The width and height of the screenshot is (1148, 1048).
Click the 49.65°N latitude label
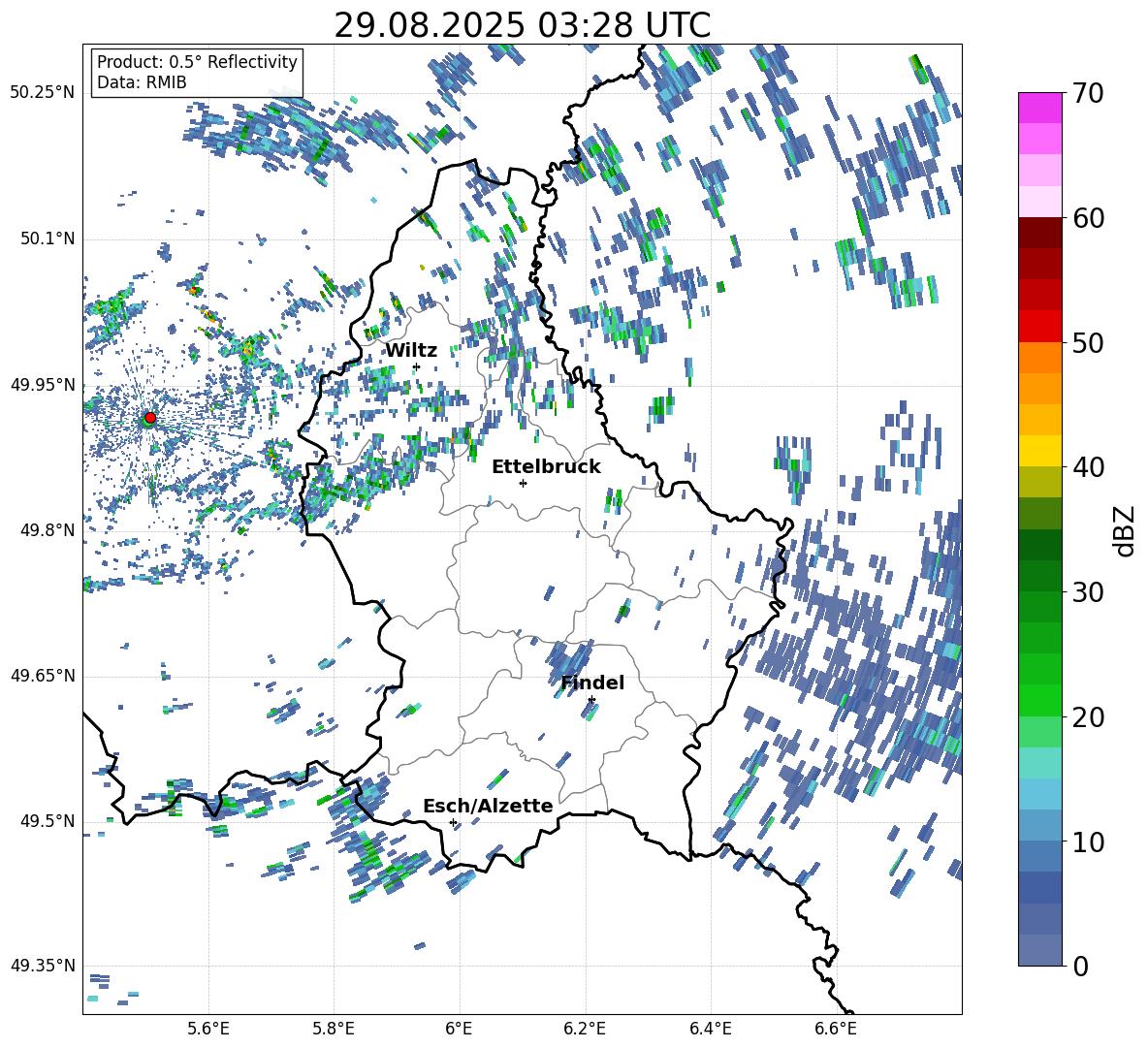tap(43, 675)
